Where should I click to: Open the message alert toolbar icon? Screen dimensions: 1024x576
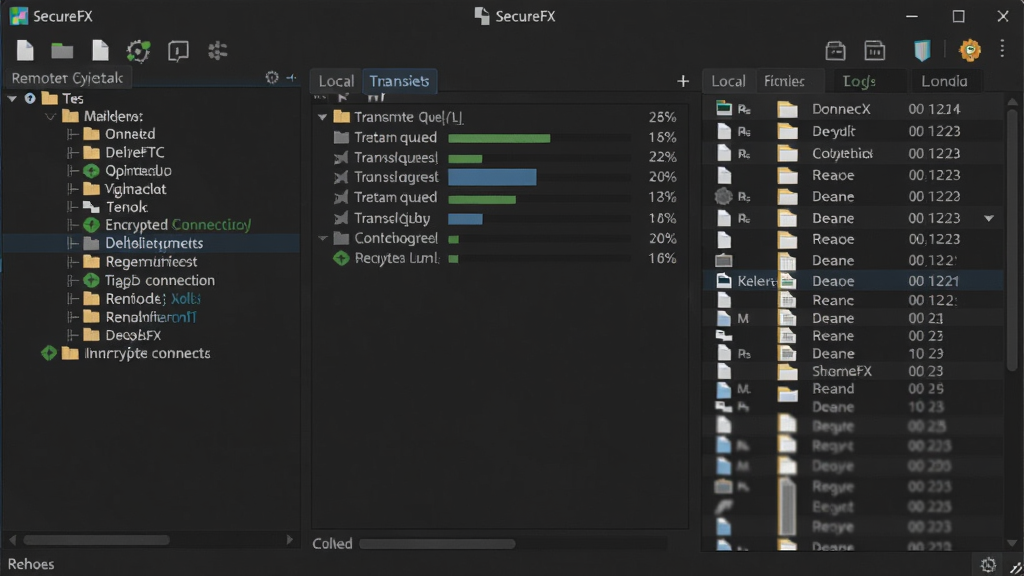pos(178,51)
